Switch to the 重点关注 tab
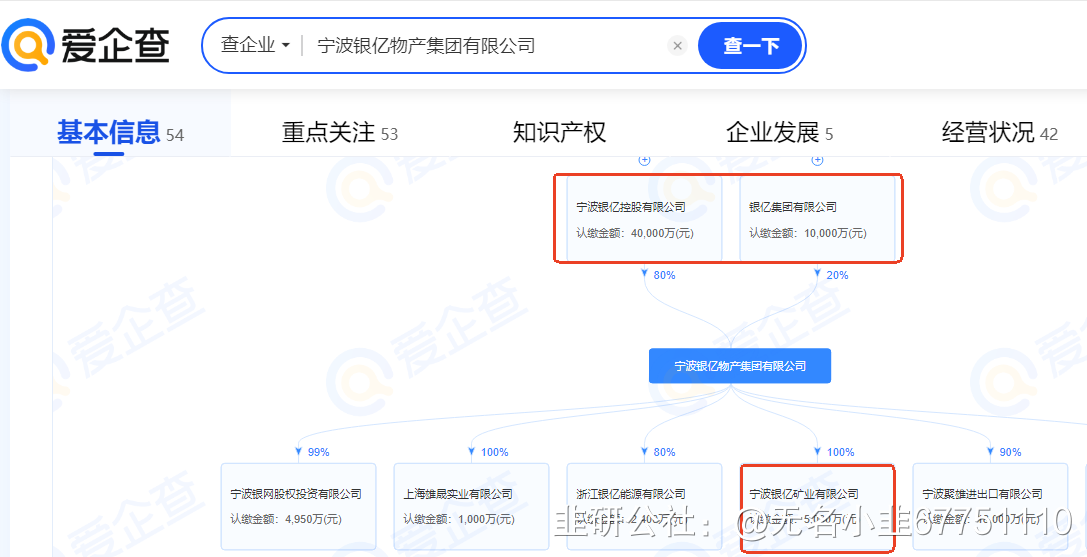The width and height of the screenshot is (1087, 557). click(x=340, y=132)
